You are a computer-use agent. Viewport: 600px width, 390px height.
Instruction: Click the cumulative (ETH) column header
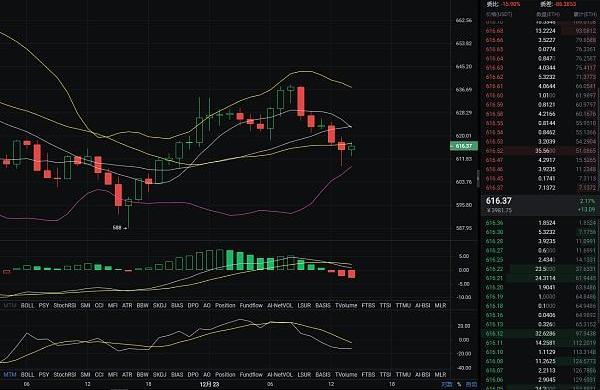click(x=585, y=14)
